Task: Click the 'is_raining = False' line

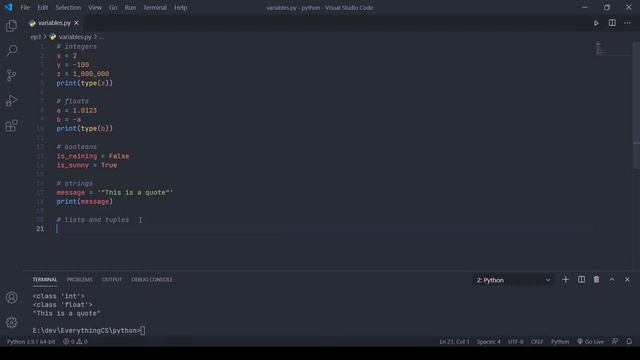Action: tap(93, 156)
